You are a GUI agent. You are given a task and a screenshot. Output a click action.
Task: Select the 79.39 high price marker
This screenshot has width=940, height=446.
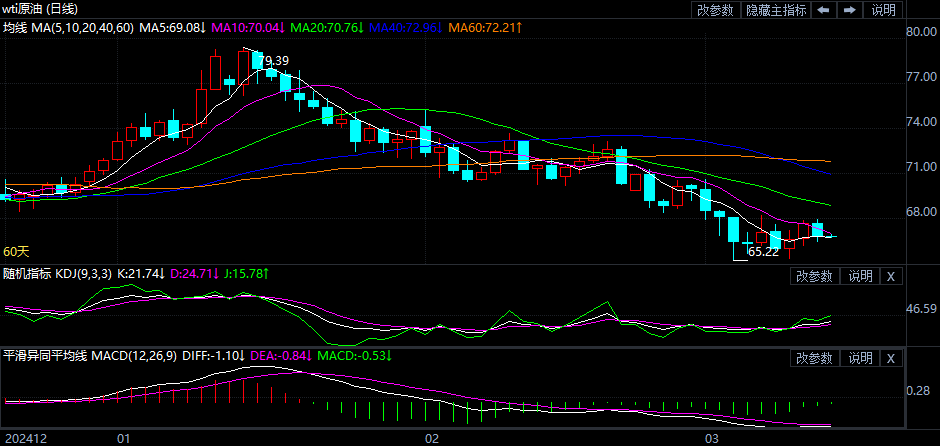tap(273, 61)
